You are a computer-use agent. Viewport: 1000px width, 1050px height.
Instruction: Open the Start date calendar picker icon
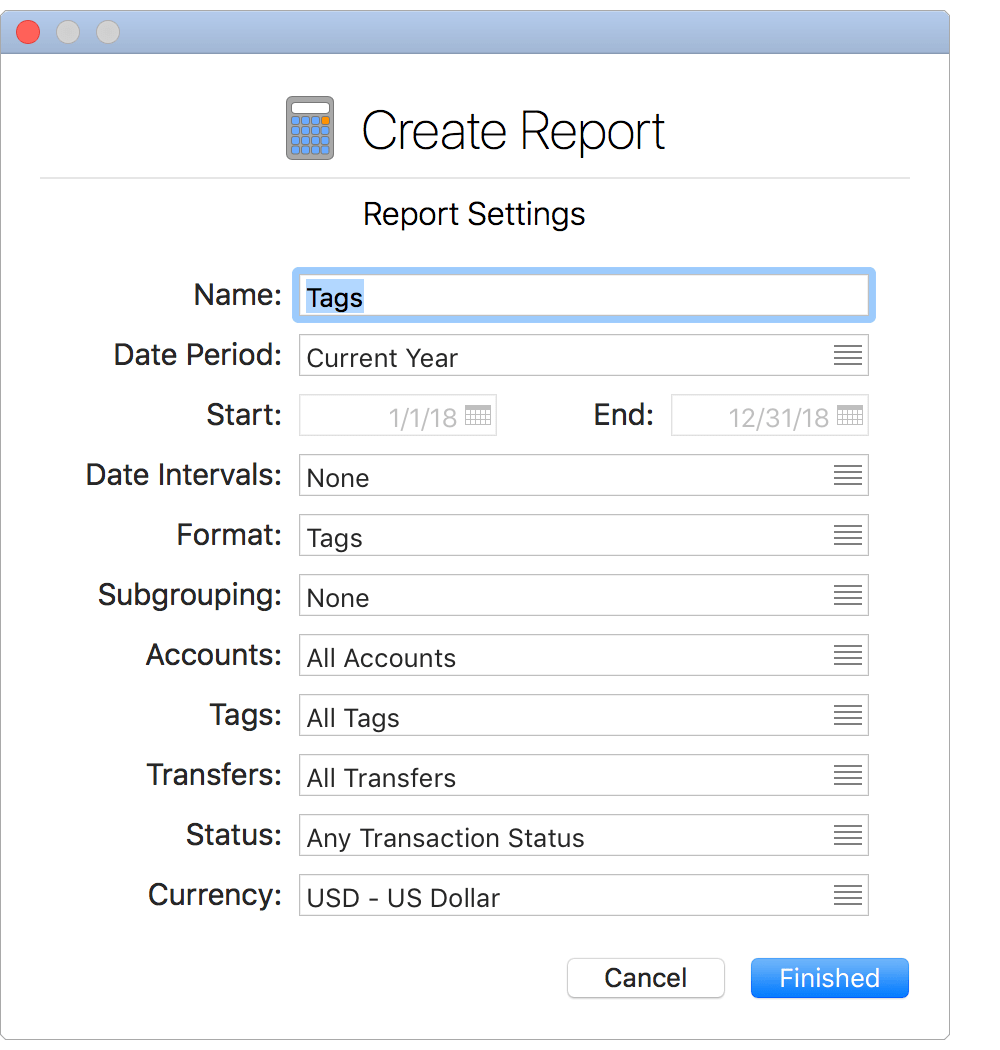[478, 415]
